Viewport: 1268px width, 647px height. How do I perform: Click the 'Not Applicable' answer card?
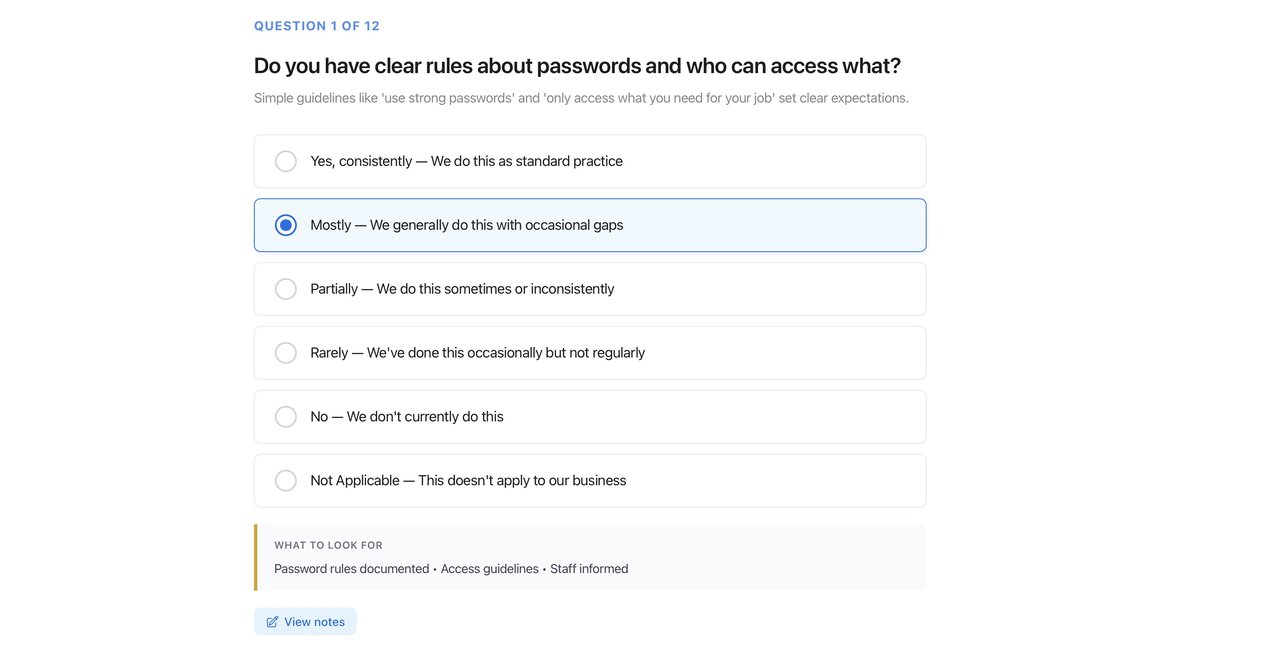(590, 480)
